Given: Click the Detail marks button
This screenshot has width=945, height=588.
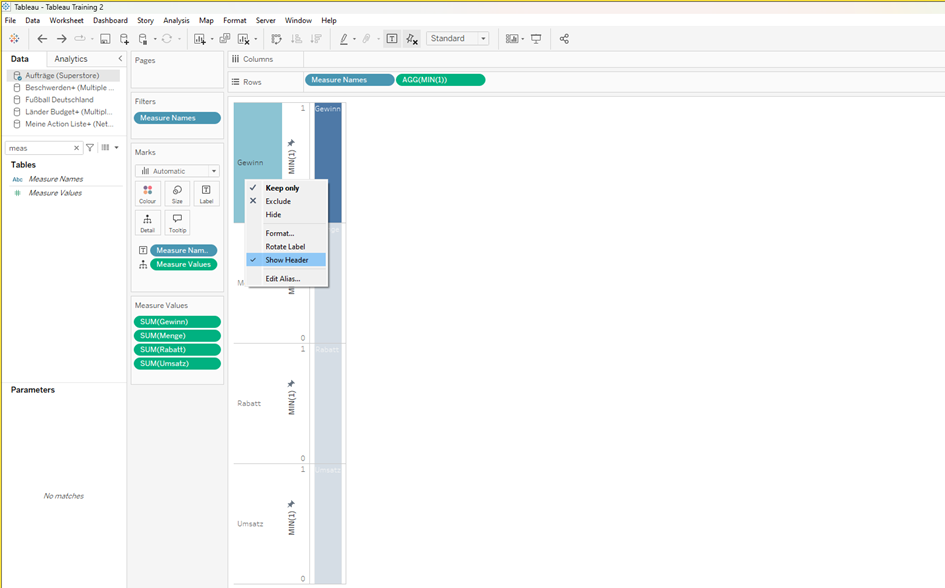Looking at the screenshot, I should pos(148,223).
